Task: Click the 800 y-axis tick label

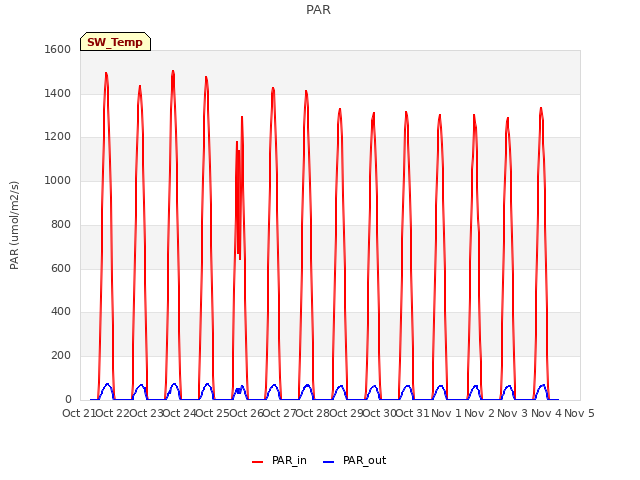Action: pos(61,224)
